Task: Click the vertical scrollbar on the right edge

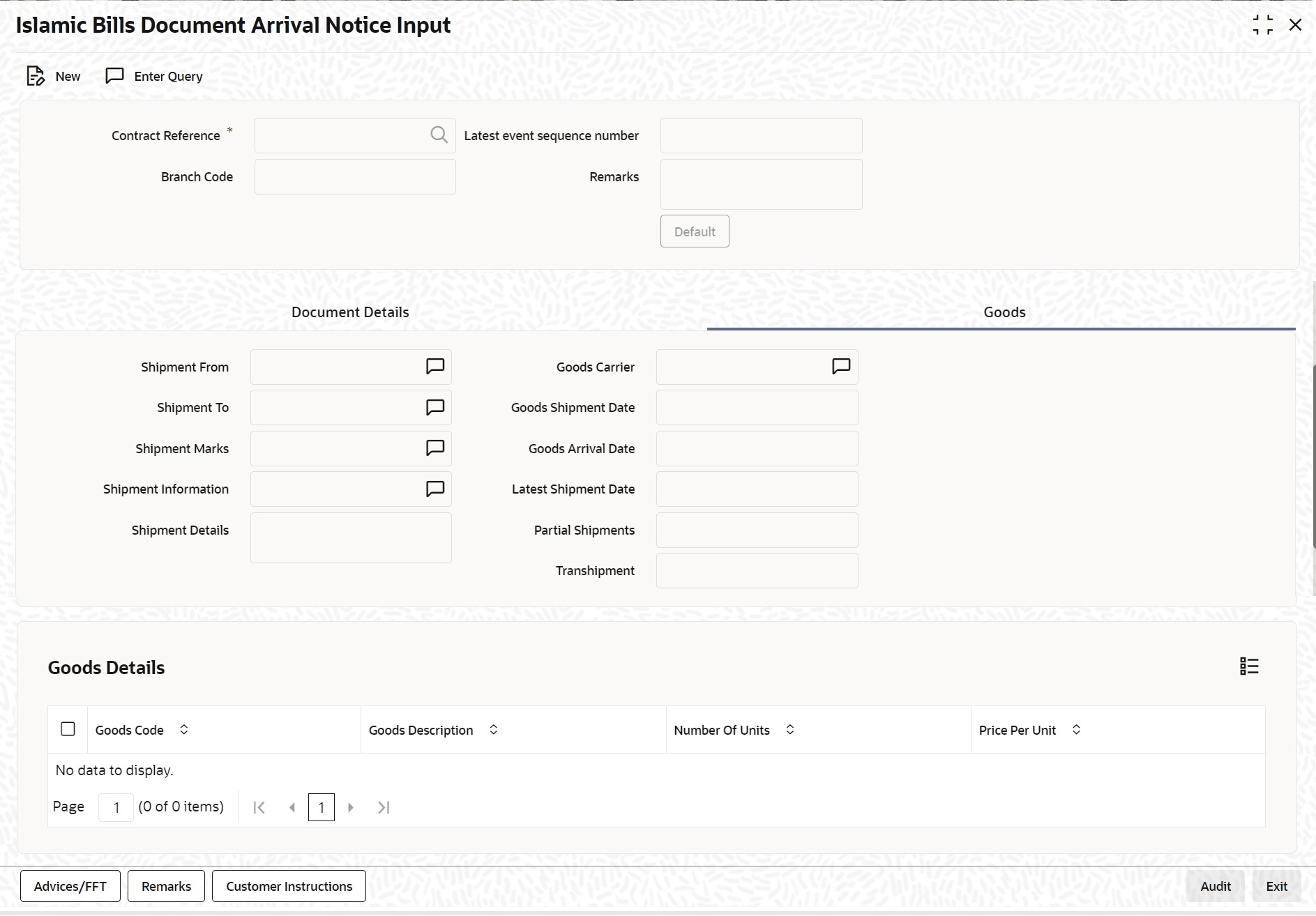Action: (x=1313, y=457)
